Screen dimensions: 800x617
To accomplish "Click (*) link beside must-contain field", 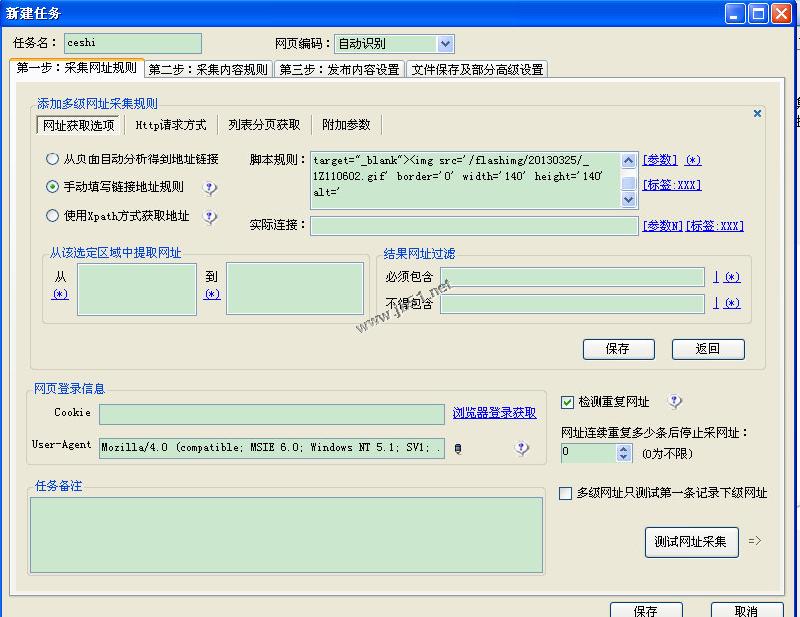I will (733, 277).
